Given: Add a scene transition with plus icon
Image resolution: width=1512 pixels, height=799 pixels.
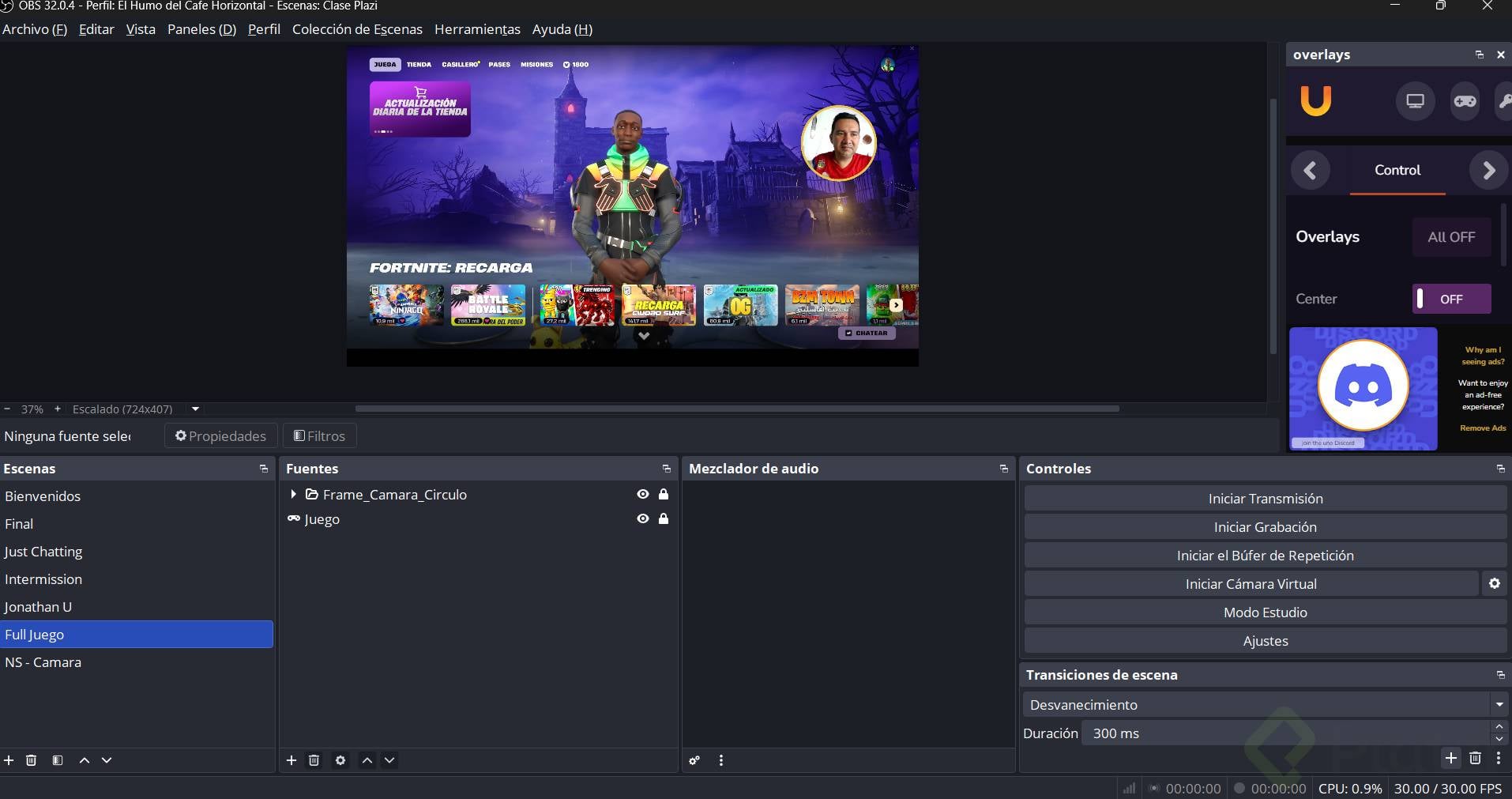Looking at the screenshot, I should pos(1451,759).
